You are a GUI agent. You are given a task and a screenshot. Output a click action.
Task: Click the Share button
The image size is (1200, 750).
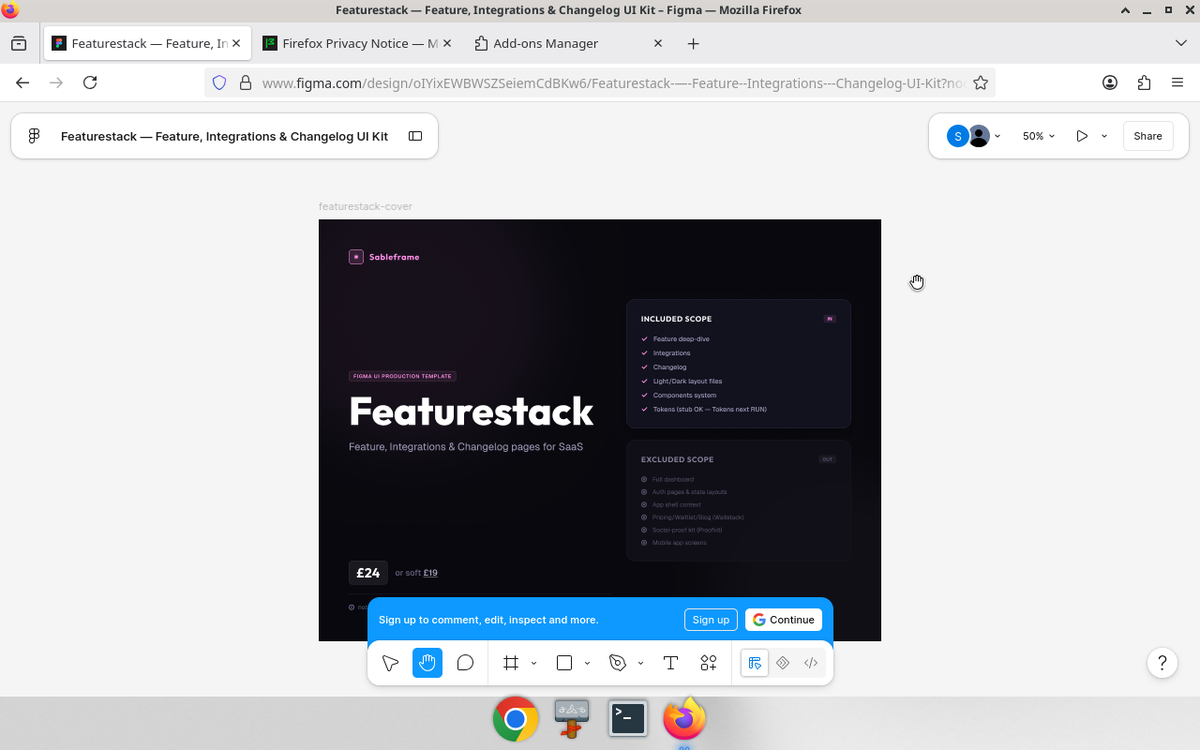(x=1148, y=136)
